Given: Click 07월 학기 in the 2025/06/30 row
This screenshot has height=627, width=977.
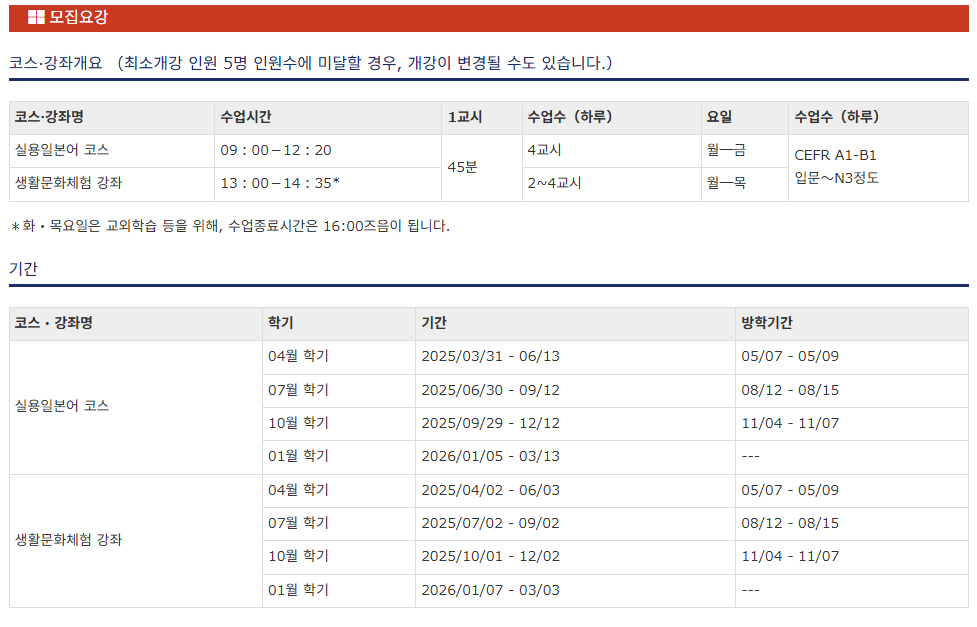Looking at the screenshot, I should (x=298, y=390).
